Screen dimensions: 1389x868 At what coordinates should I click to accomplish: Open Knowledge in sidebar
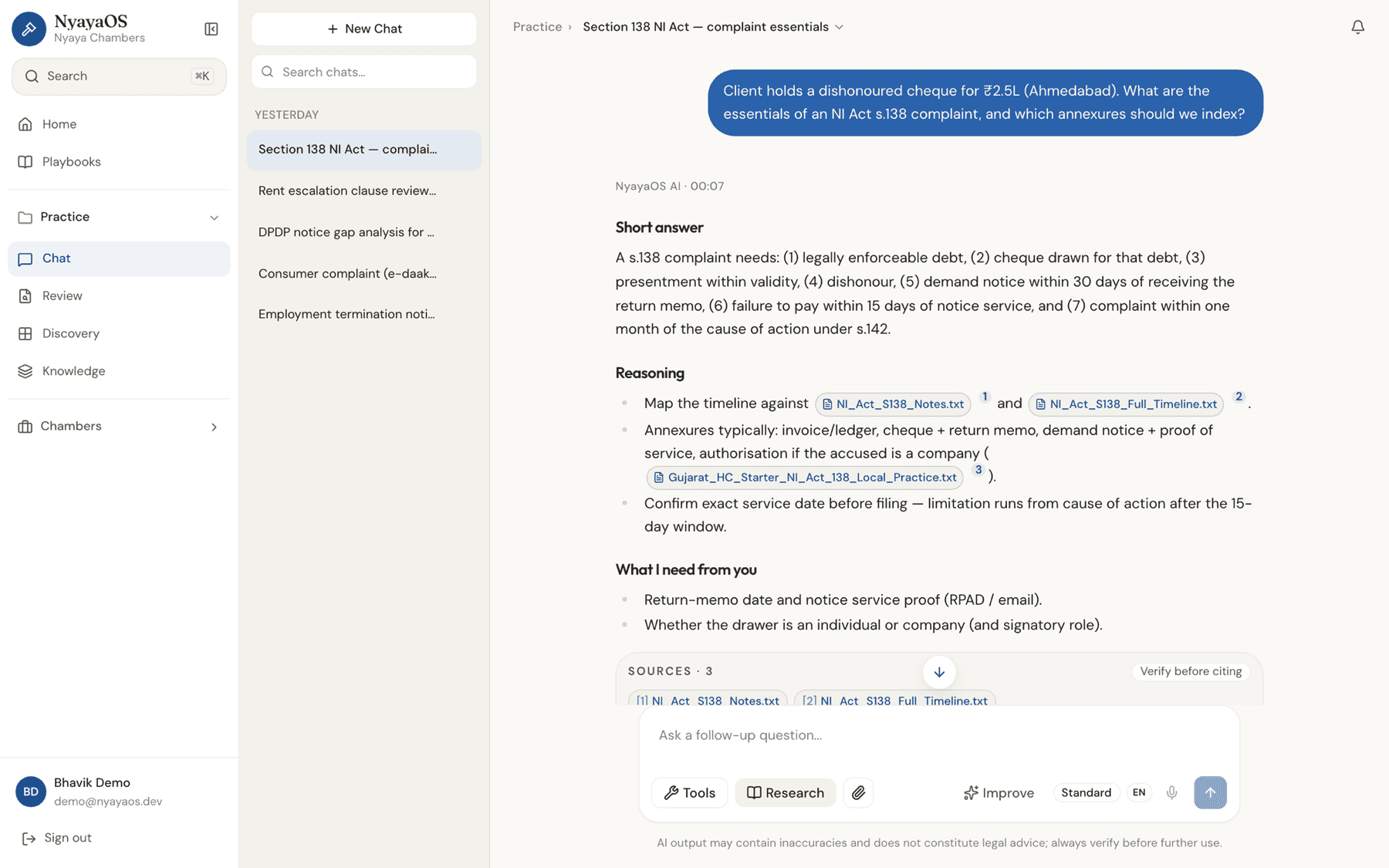pyautogui.click(x=119, y=371)
